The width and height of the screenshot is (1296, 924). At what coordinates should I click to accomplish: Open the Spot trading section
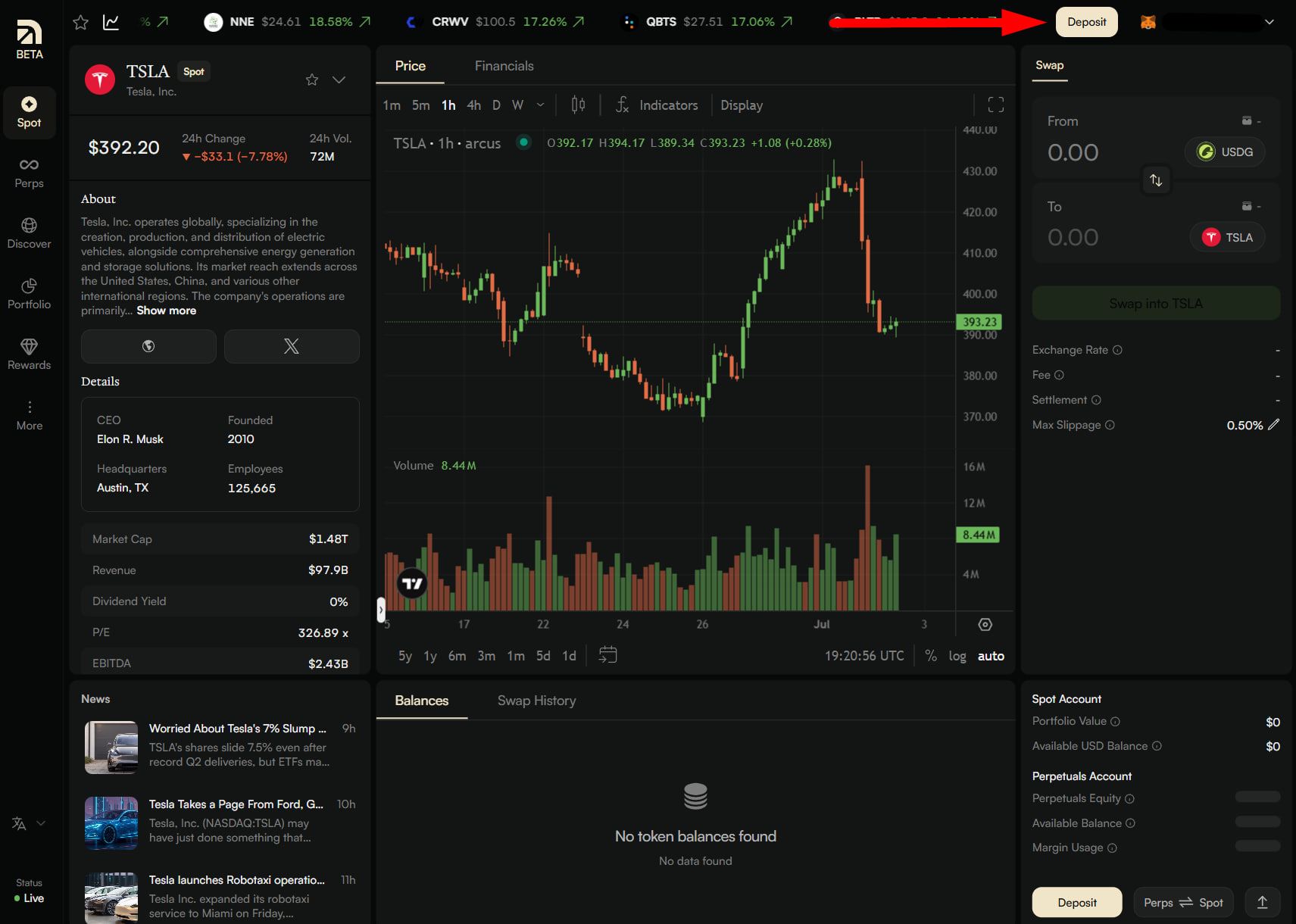pos(29,112)
